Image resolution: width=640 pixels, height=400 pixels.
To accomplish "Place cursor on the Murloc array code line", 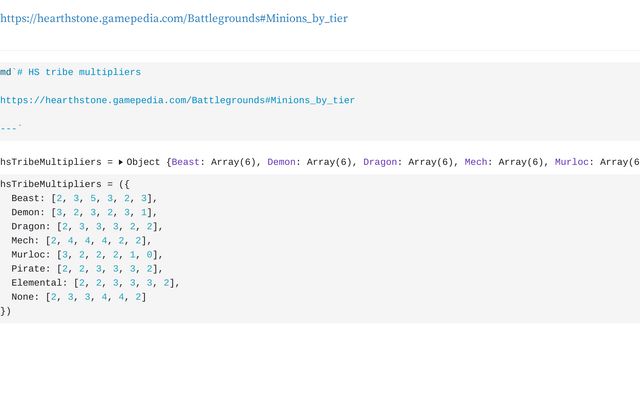I will [x=88, y=254].
